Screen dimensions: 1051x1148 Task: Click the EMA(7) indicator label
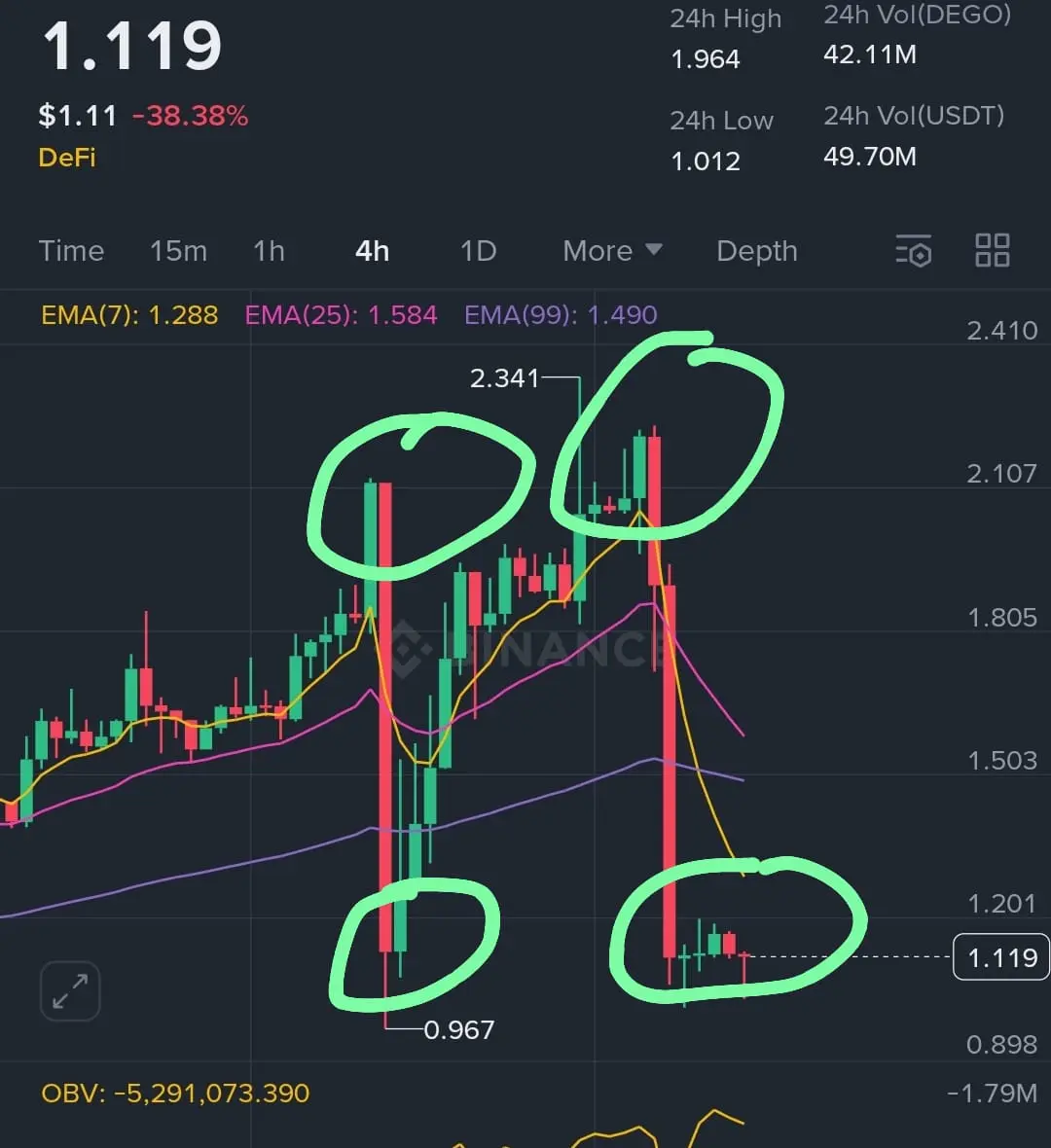tap(129, 315)
